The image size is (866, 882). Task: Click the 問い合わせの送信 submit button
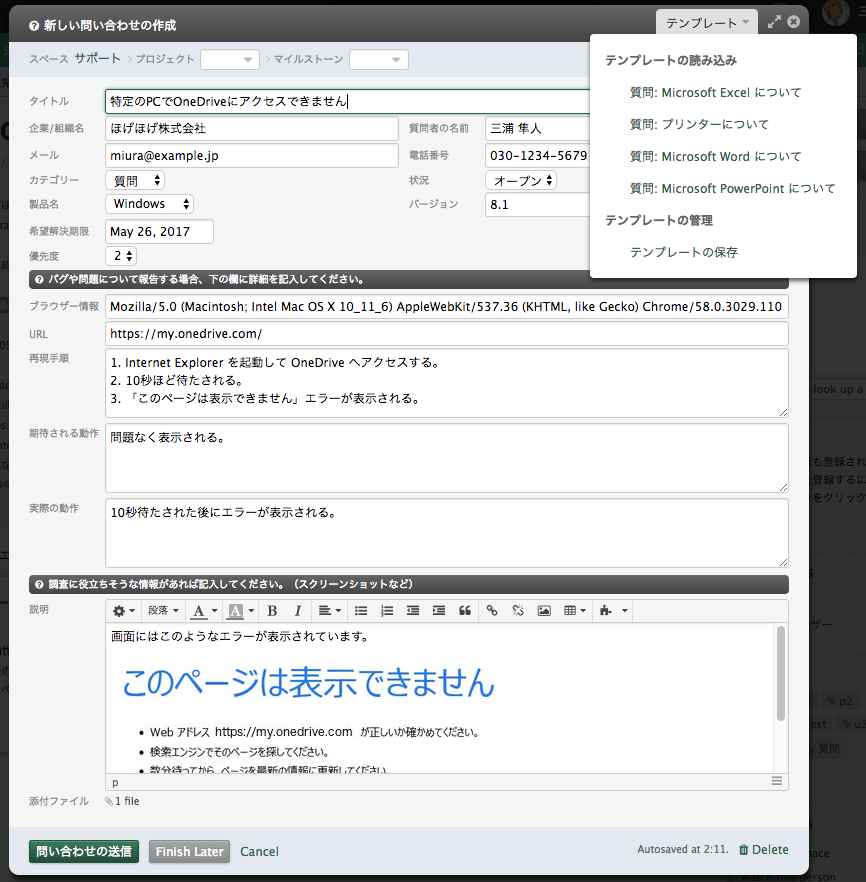84,852
